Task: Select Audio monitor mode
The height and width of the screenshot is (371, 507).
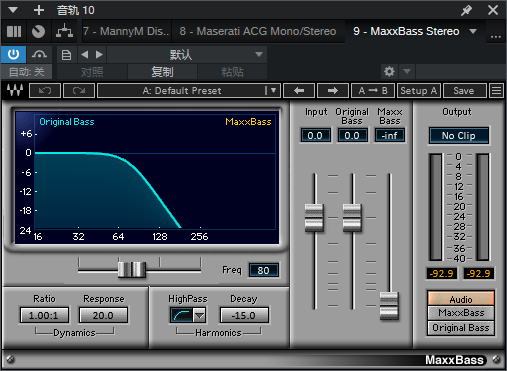Action: (461, 299)
